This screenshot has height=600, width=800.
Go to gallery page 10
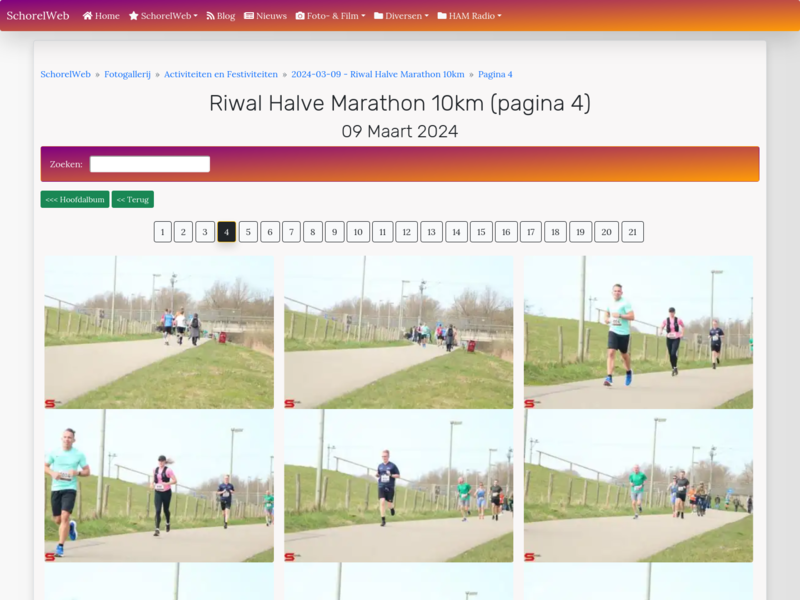tap(358, 232)
